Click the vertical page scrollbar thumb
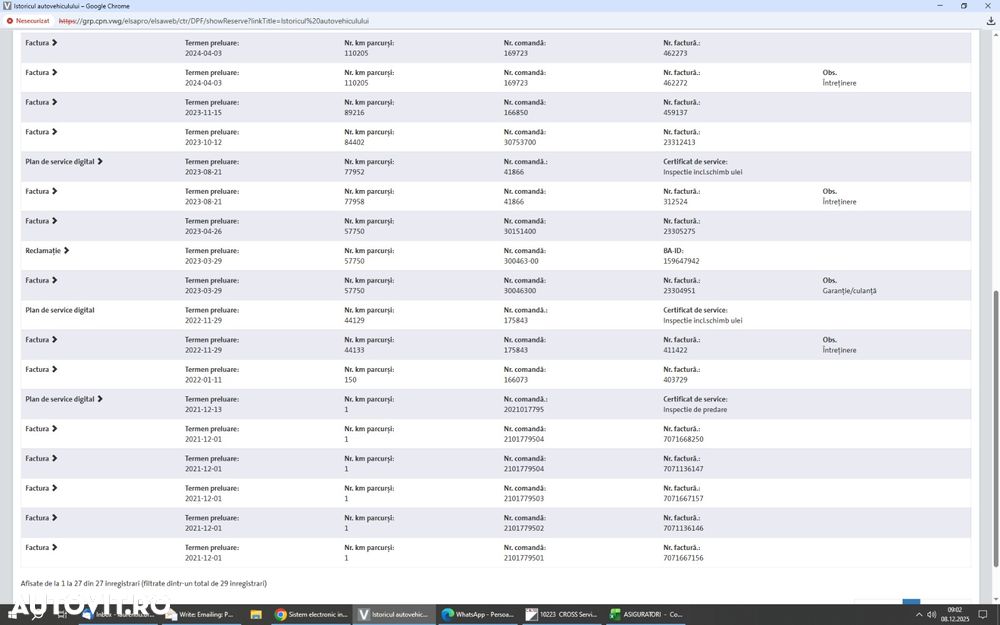This screenshot has width=1000, height=625. pyautogui.click(x=996, y=429)
